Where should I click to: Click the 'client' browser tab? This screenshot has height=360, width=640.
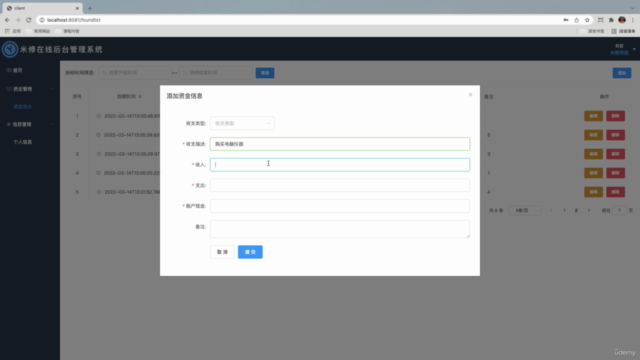pos(41,8)
